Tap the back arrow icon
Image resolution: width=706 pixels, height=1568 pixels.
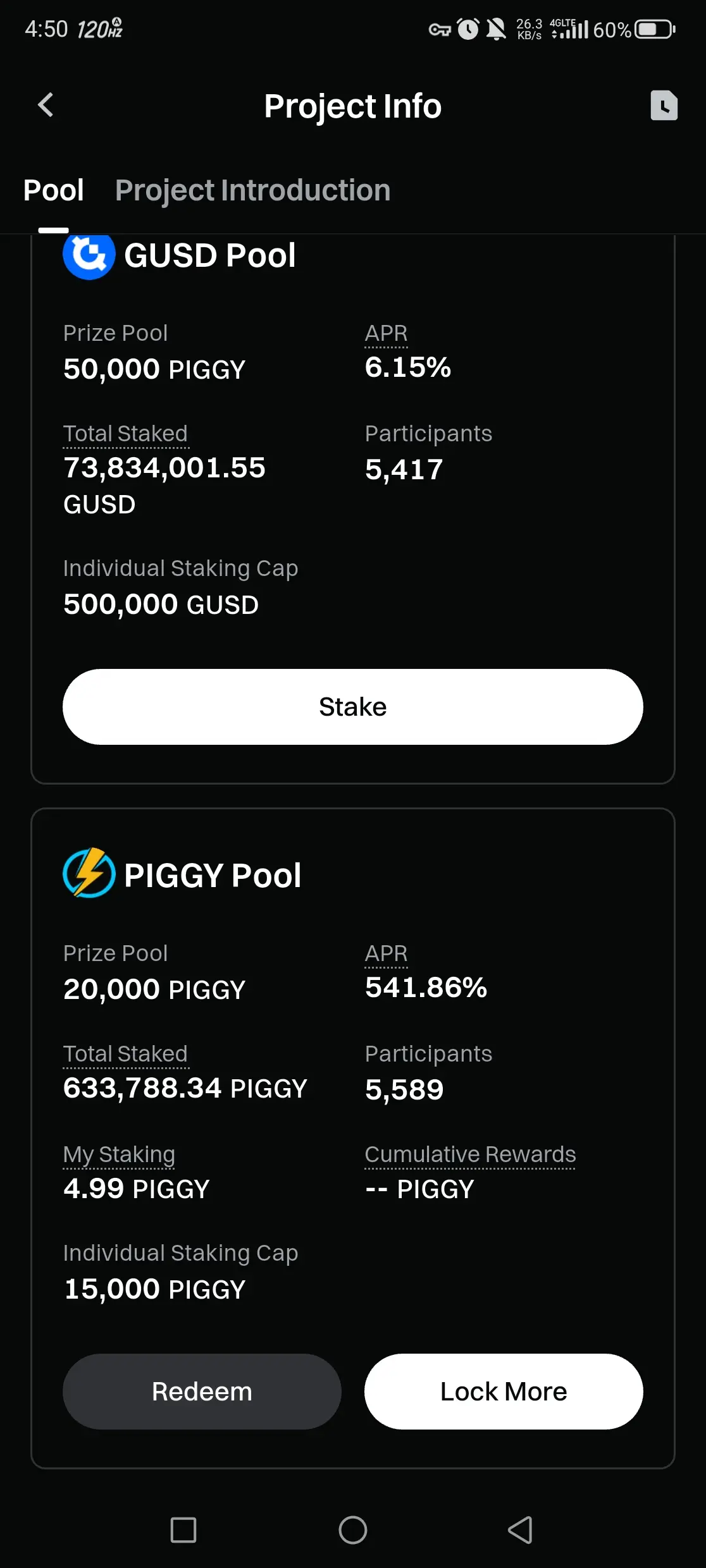46,105
